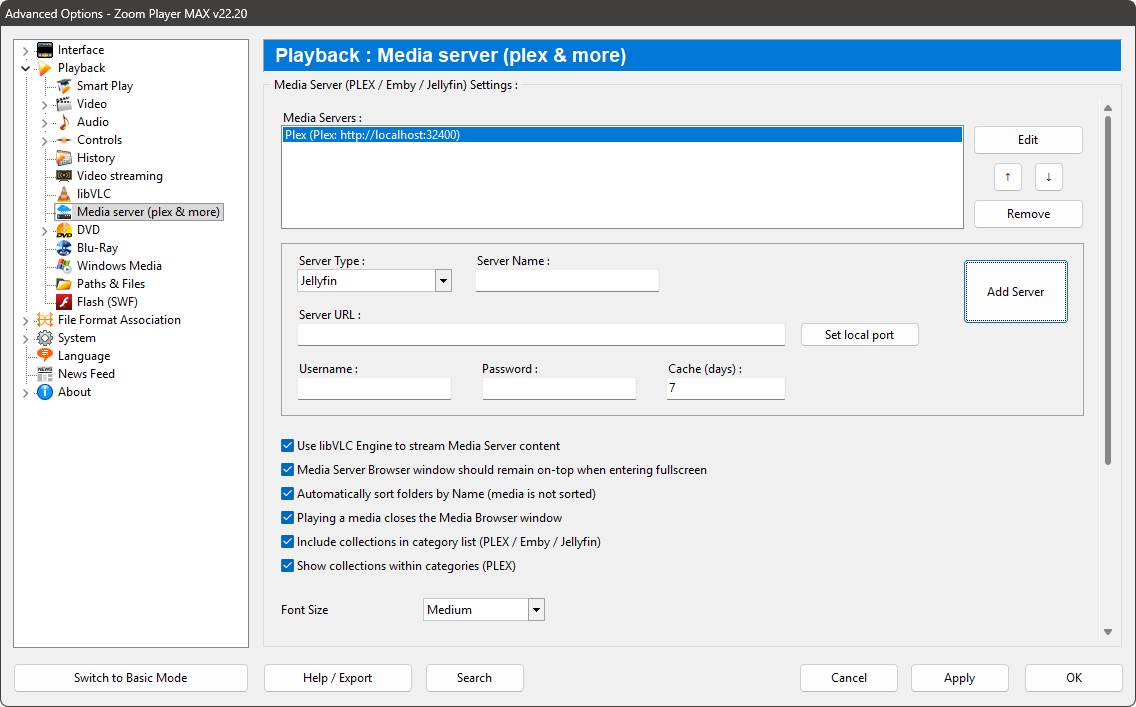Toggle showing collections within categories (PLEX)
1136x707 pixels.
click(287, 565)
